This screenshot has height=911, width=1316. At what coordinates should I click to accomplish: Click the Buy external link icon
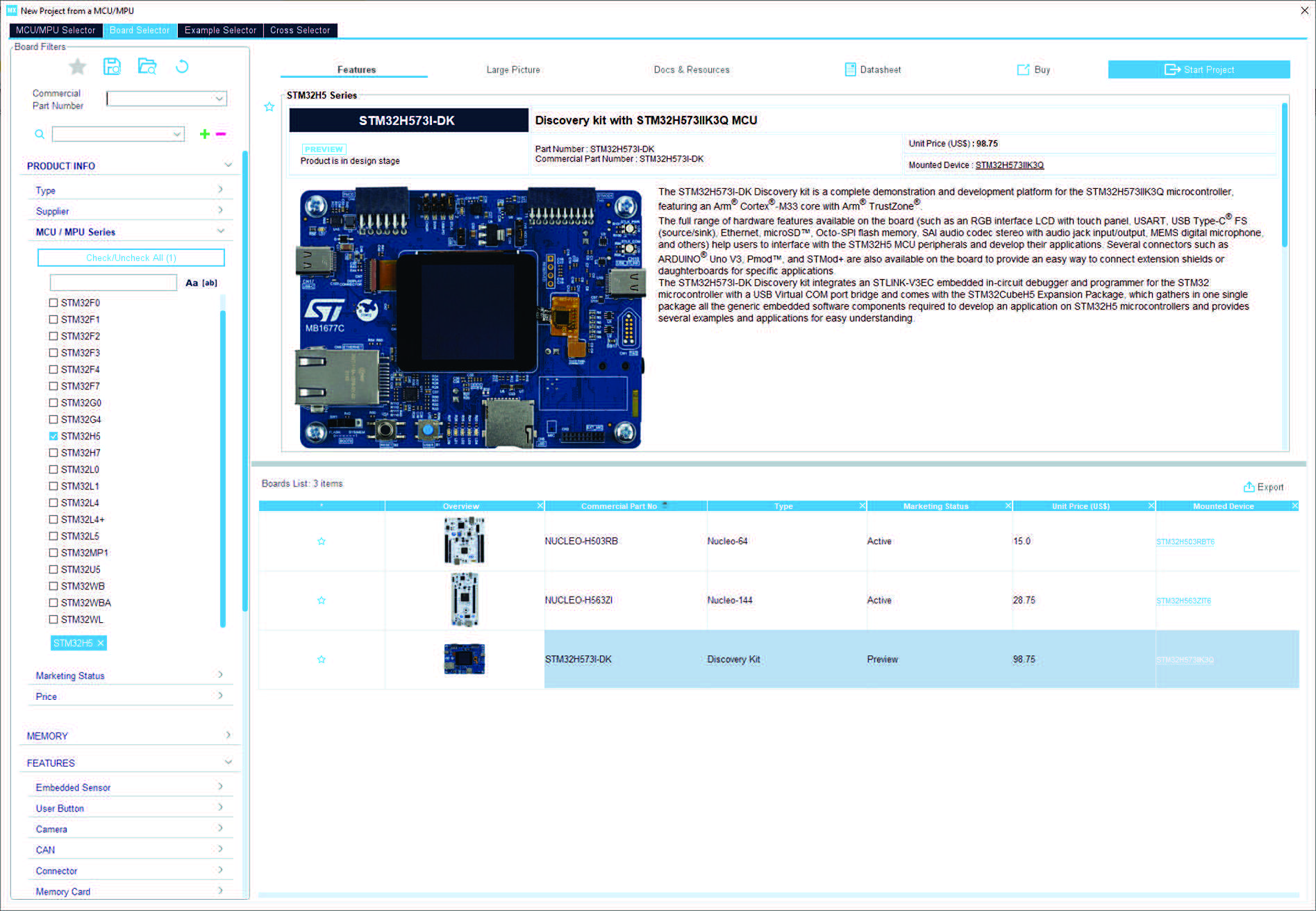tap(1023, 69)
